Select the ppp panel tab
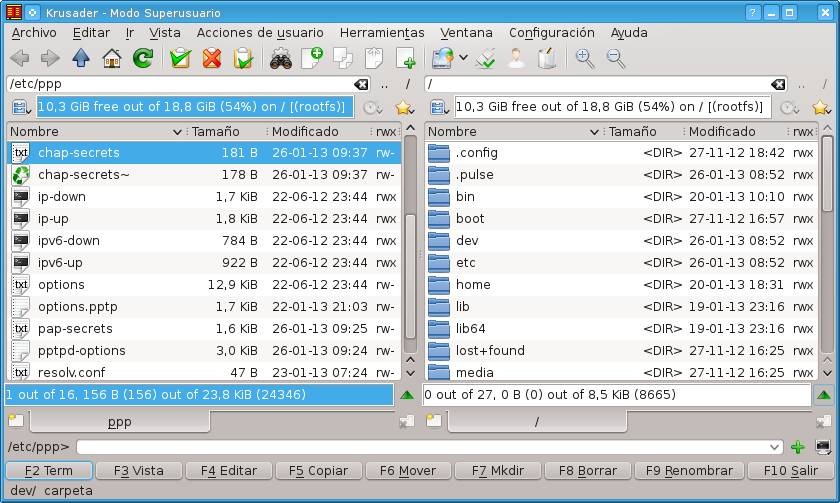 tap(119, 422)
